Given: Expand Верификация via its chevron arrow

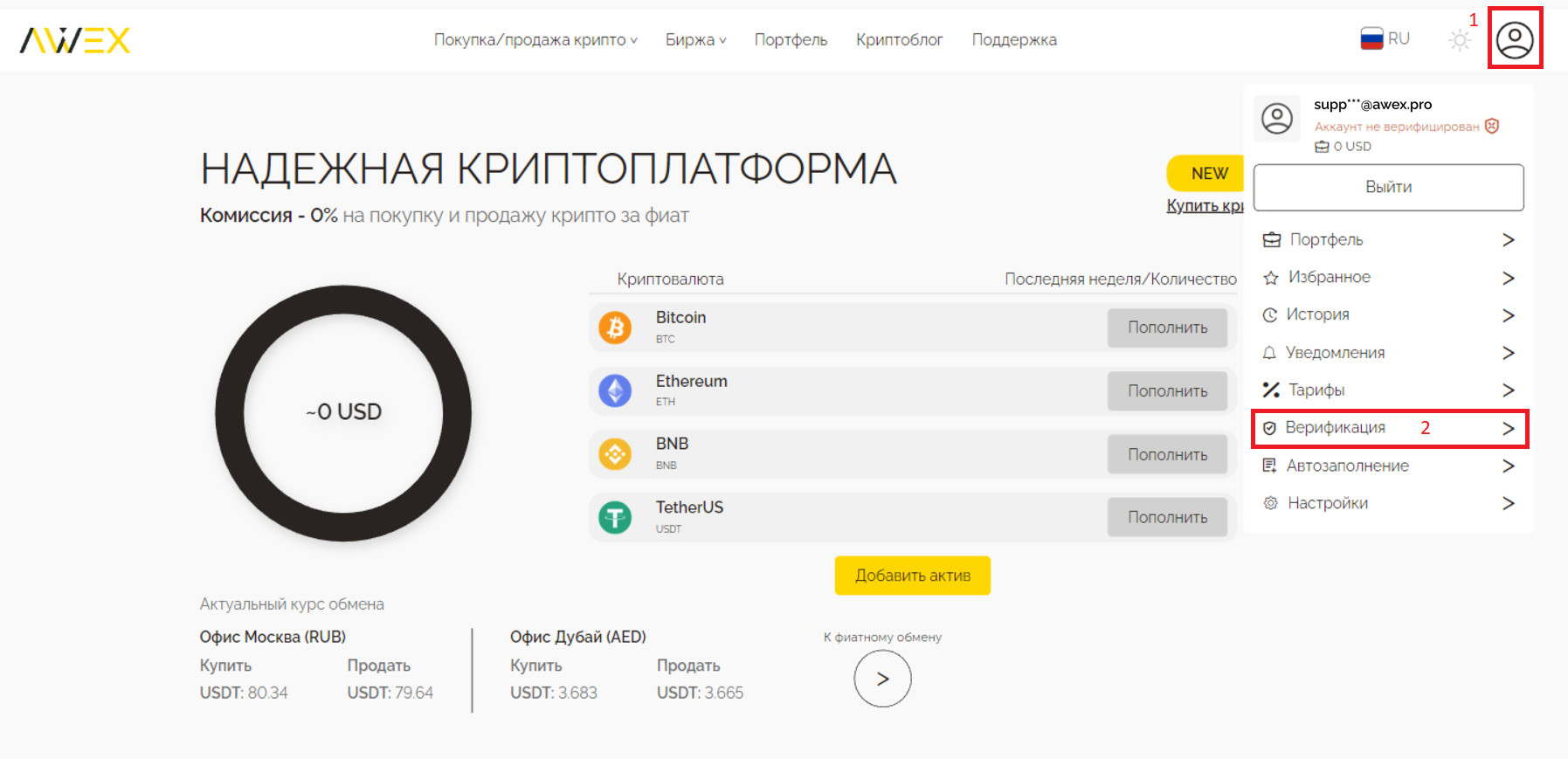Looking at the screenshot, I should [1509, 428].
